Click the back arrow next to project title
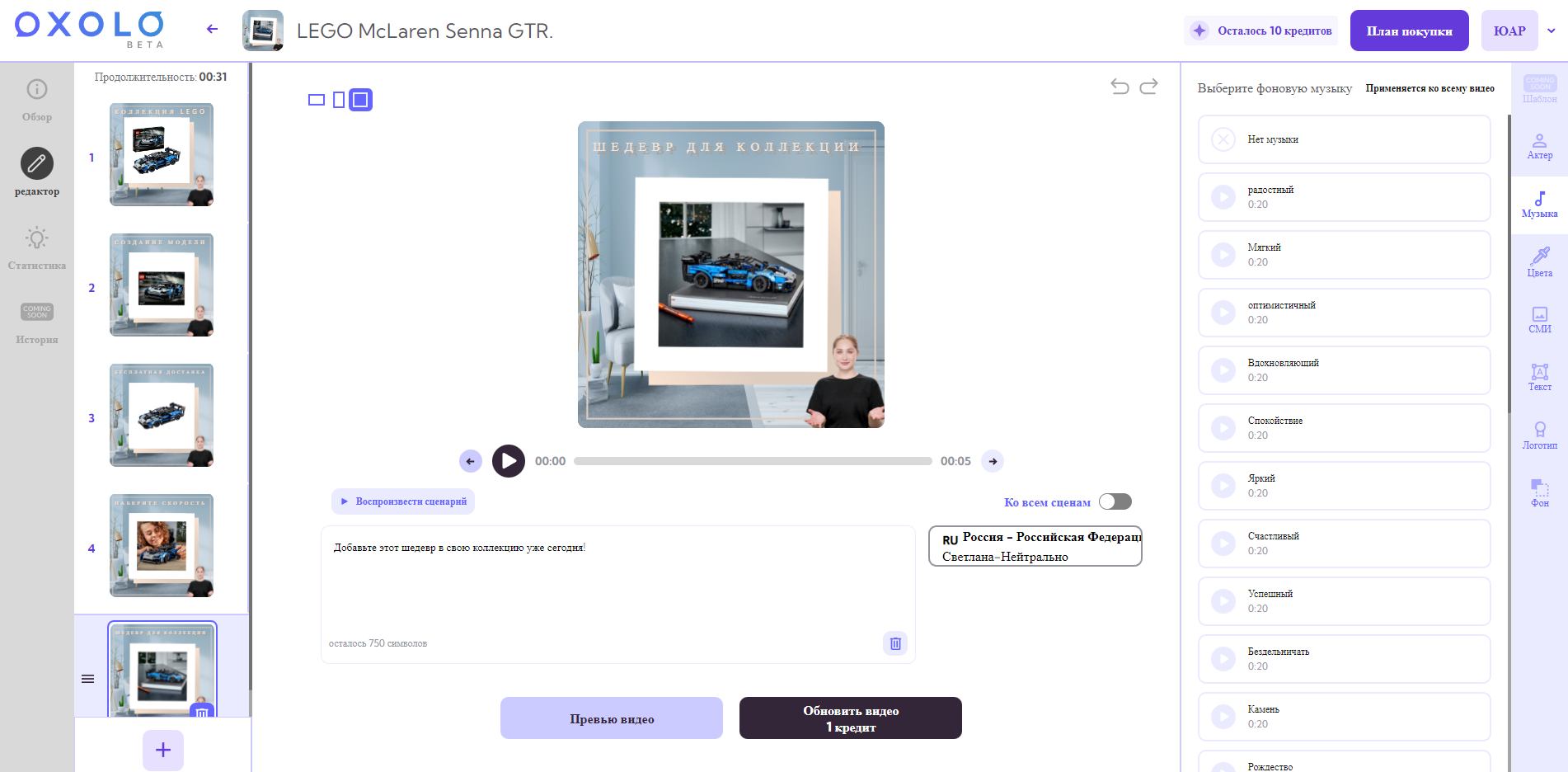1568x772 pixels. coord(212,29)
